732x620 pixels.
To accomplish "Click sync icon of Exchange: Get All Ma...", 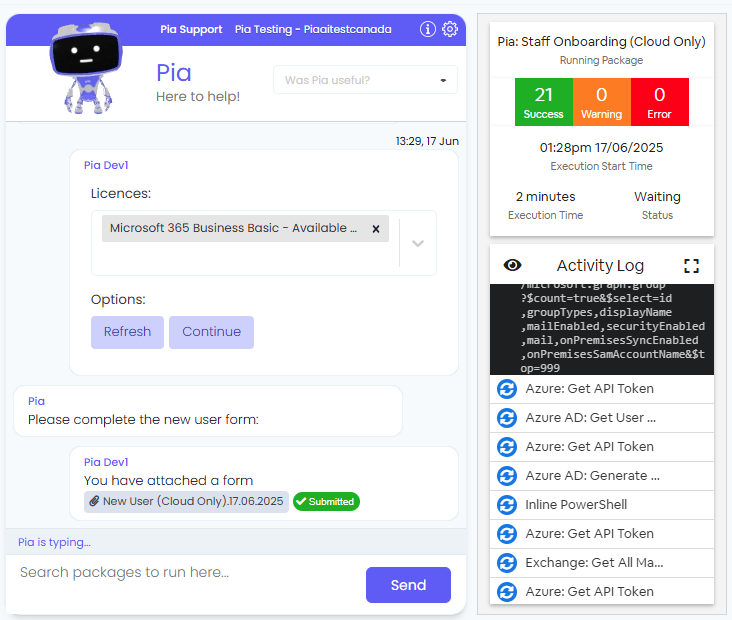I will (507, 563).
